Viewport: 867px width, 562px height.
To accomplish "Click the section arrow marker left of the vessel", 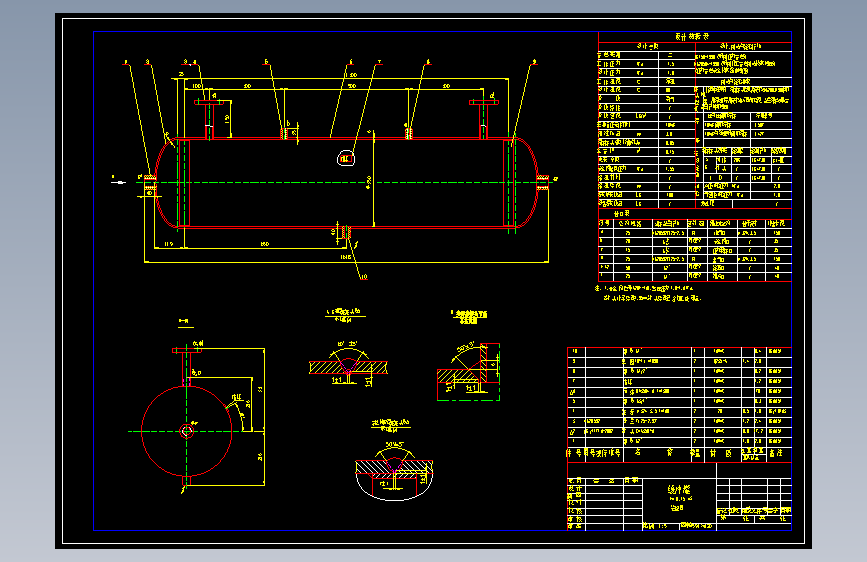I will [x=118, y=181].
